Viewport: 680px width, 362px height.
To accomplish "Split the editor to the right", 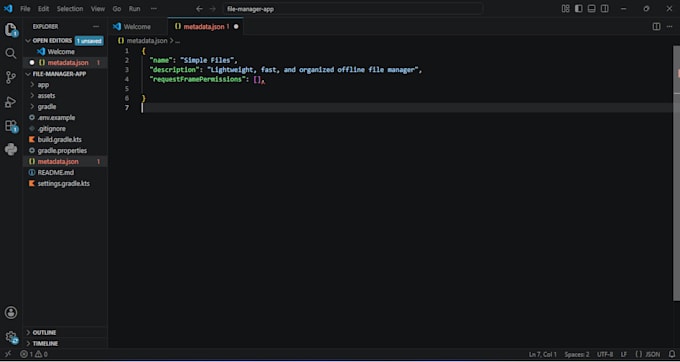I will tap(657, 27).
